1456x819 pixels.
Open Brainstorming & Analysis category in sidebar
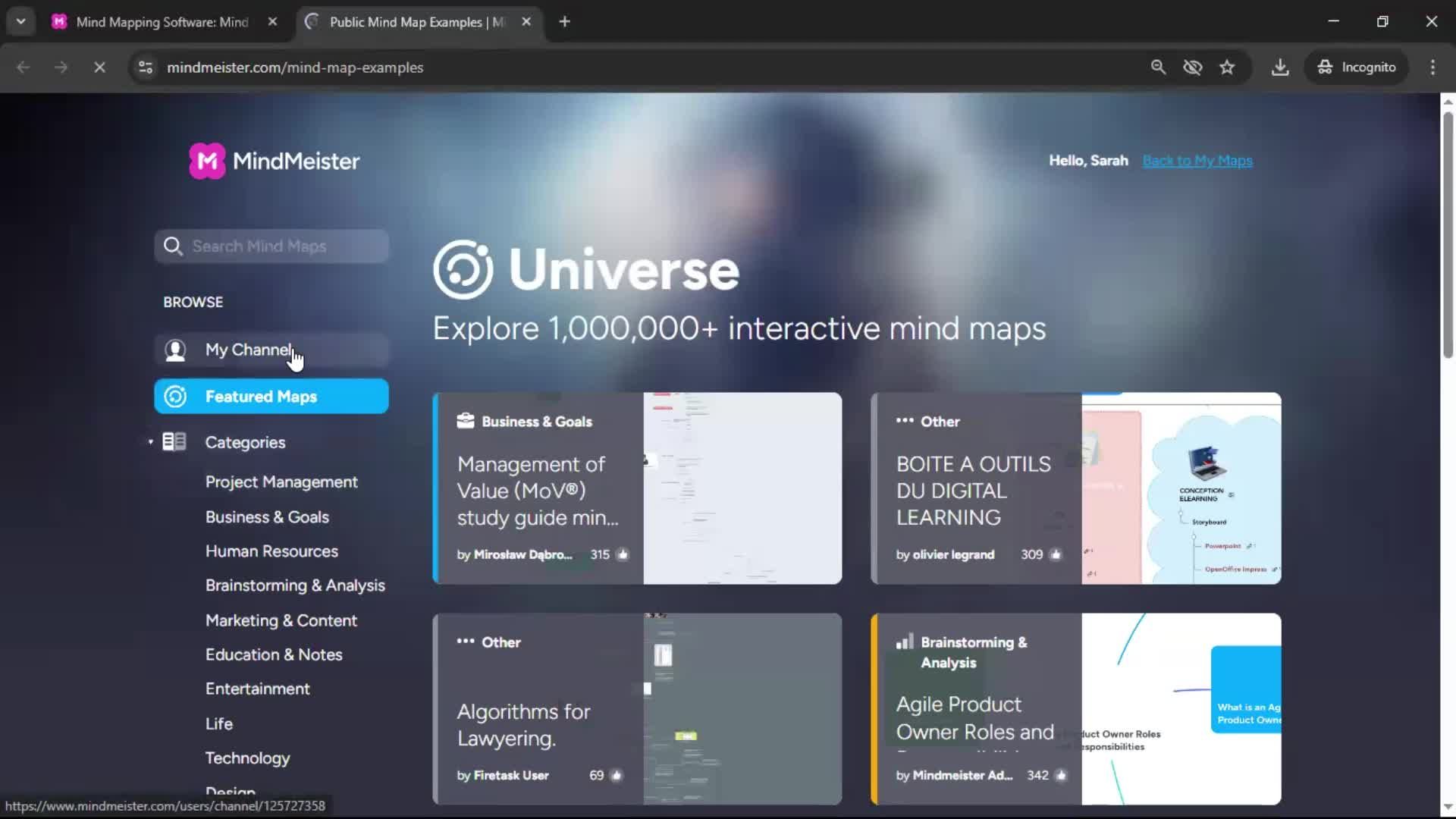[x=295, y=585]
